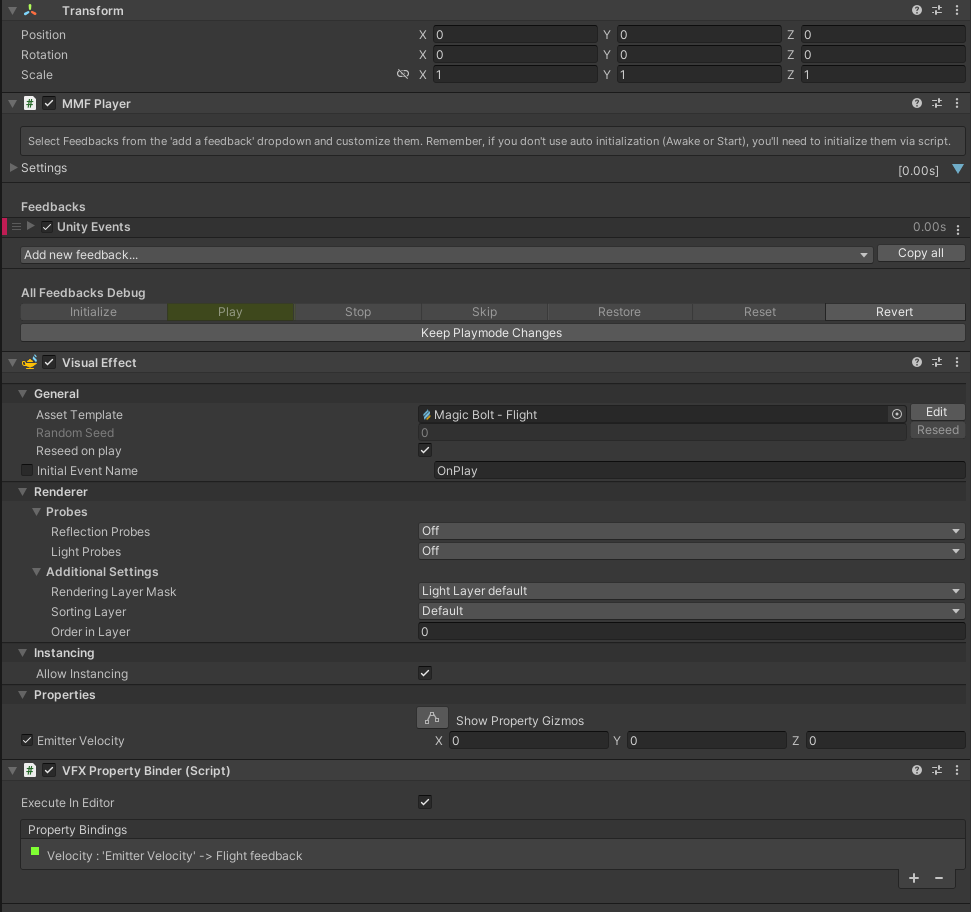Click green swatch of Velocity binding
Screen dimensions: 971x912
coord(35,852)
